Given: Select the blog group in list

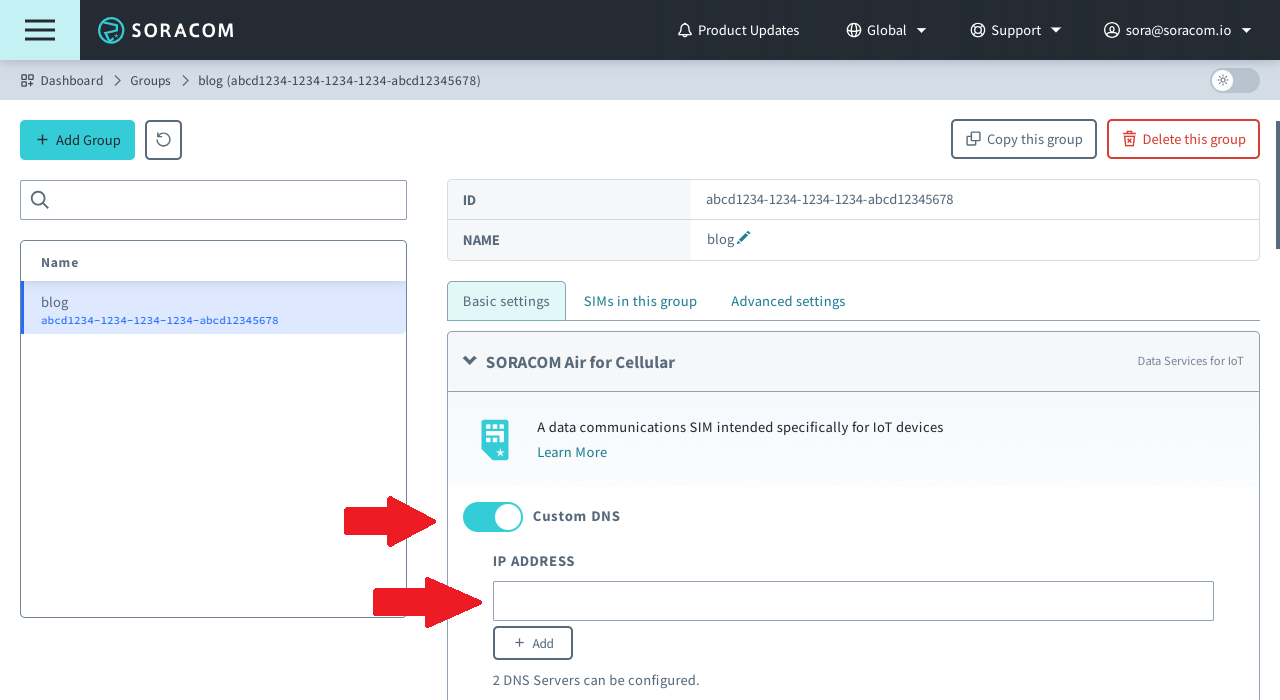Looking at the screenshot, I should [213, 309].
